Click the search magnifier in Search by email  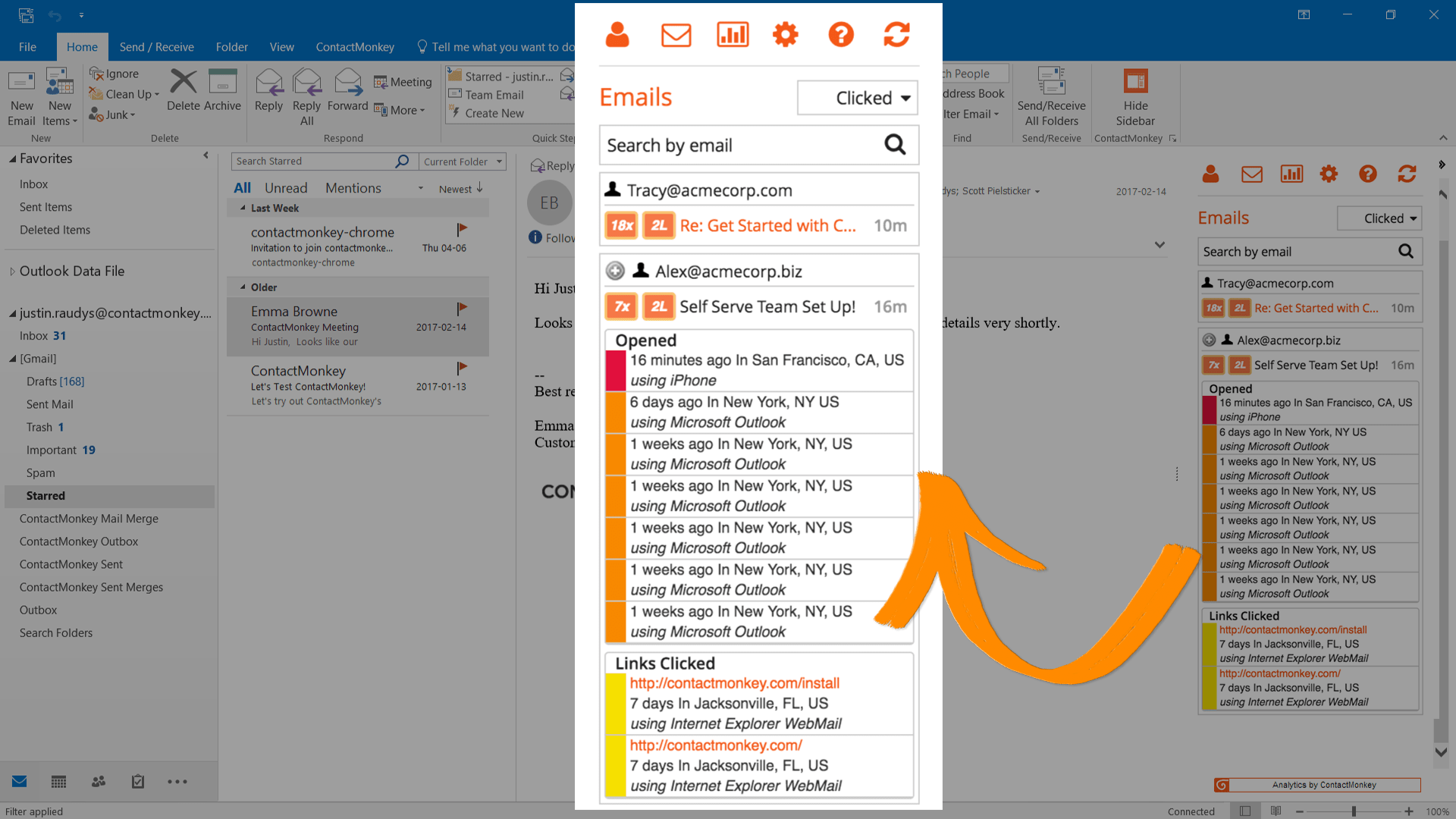[x=894, y=144]
